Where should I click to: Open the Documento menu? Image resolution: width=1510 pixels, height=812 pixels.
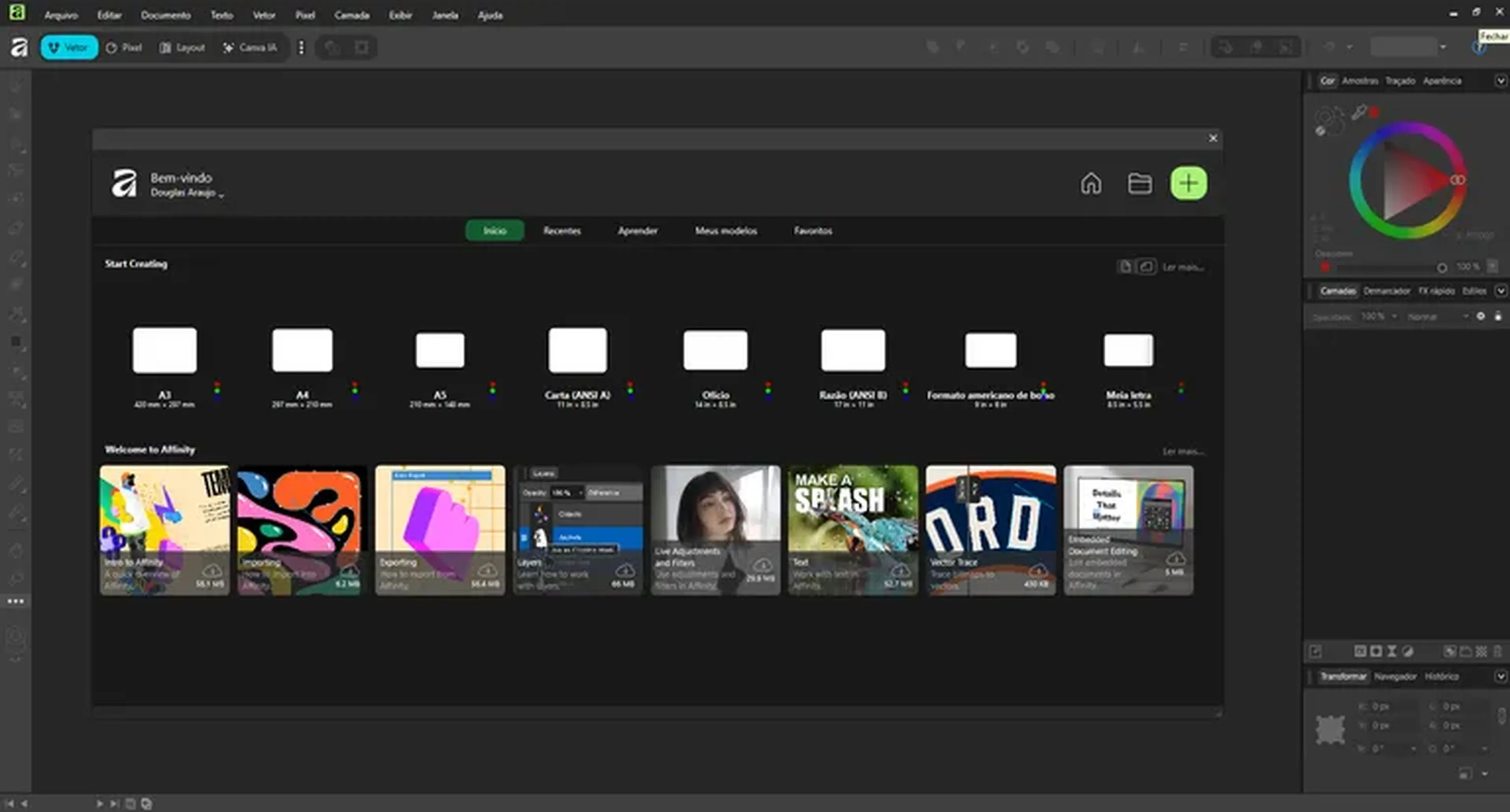[x=165, y=15]
